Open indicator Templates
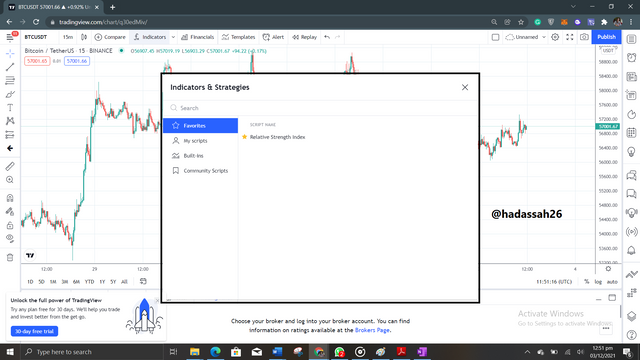Screen dimensions: 640x360 238,37
